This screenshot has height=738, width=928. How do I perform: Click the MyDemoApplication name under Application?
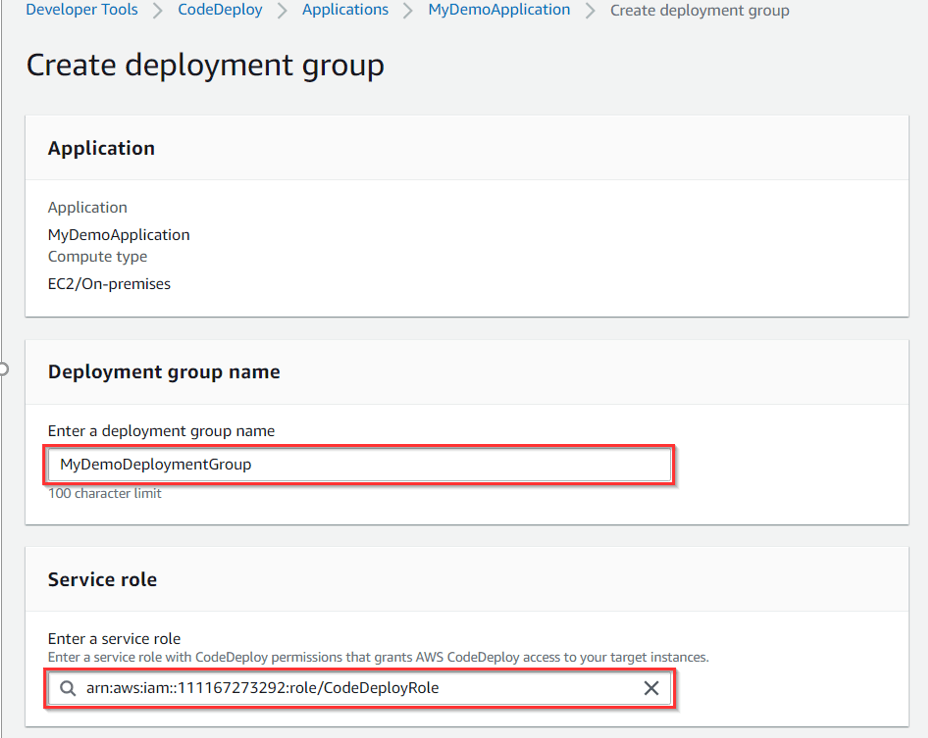[x=118, y=234]
